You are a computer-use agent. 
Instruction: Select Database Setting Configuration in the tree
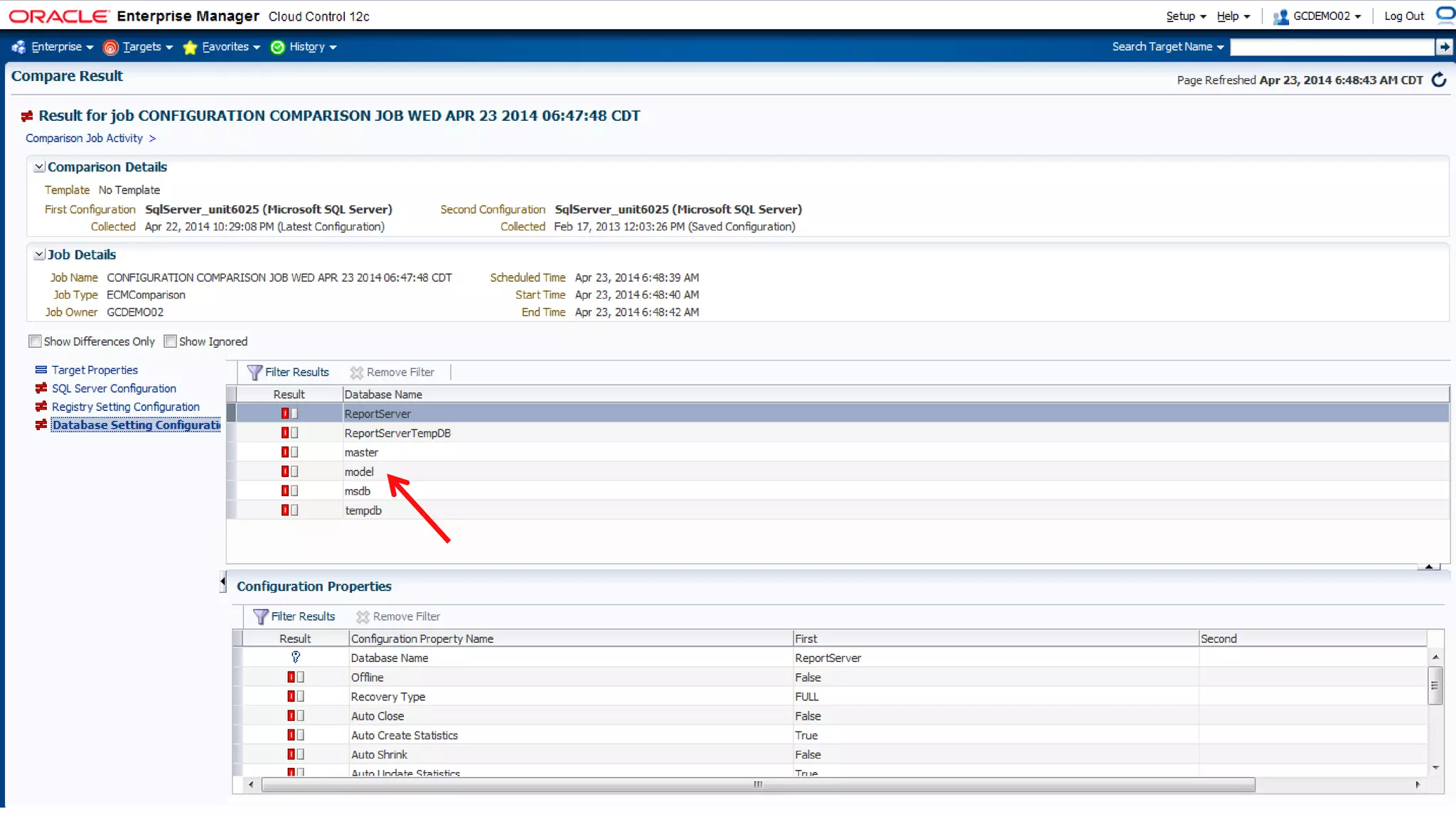click(136, 425)
